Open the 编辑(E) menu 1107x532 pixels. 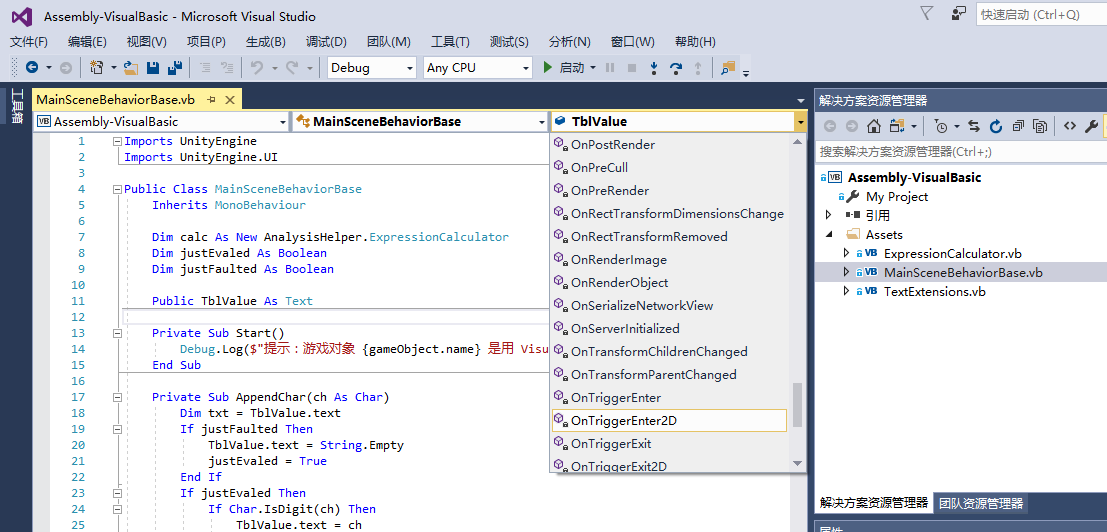pos(88,42)
